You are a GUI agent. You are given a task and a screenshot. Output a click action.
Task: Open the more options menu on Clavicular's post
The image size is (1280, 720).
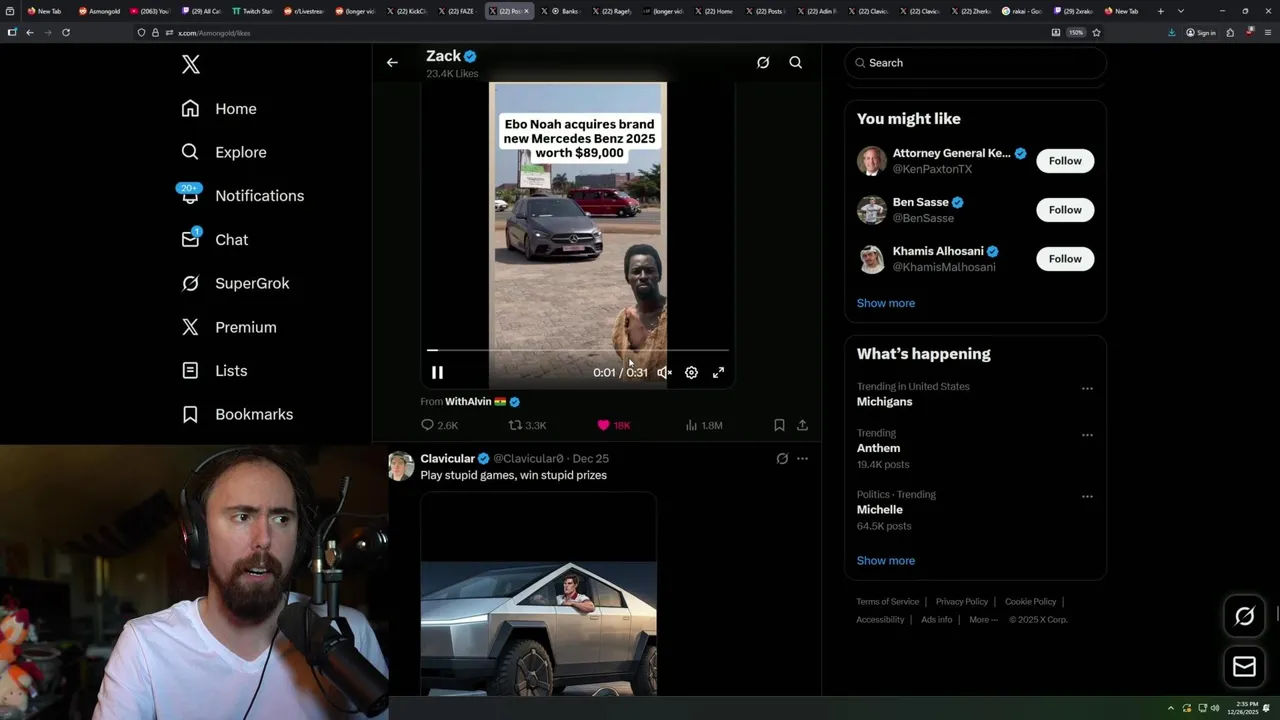802,458
